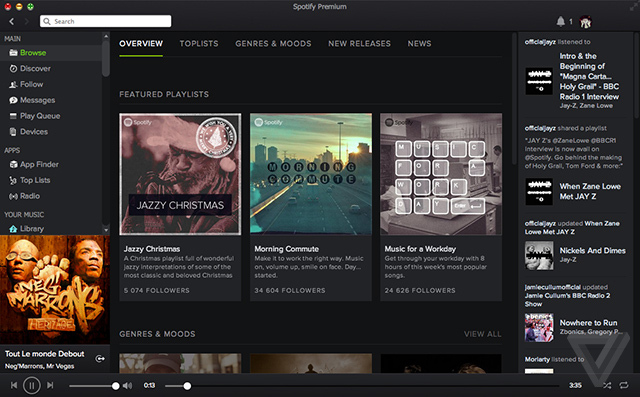Click Nowhere to Run thumbnail
Viewport: 640px width, 397px height.
point(539,327)
